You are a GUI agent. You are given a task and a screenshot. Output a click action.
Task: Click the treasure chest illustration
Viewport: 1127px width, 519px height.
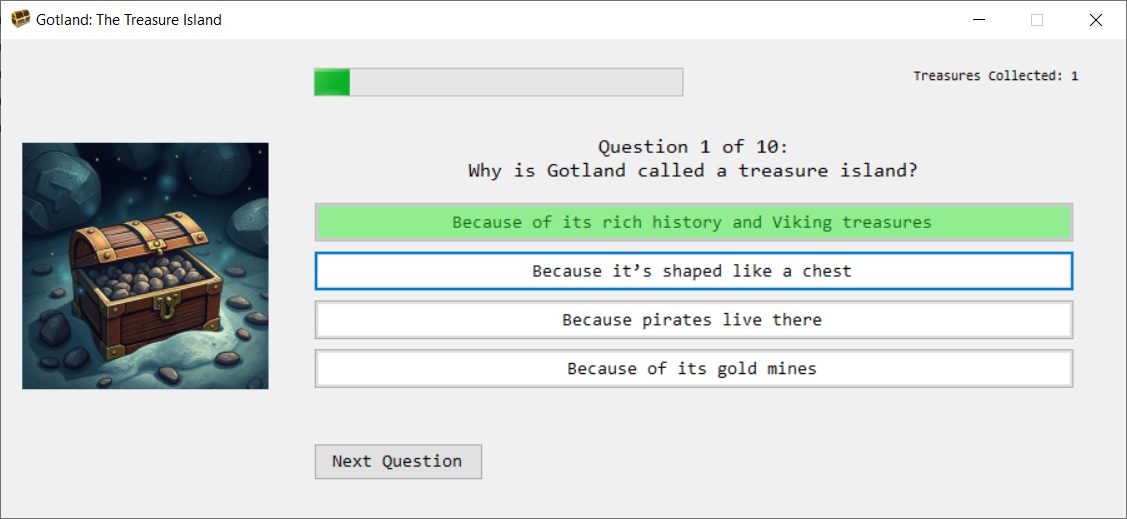coord(145,265)
